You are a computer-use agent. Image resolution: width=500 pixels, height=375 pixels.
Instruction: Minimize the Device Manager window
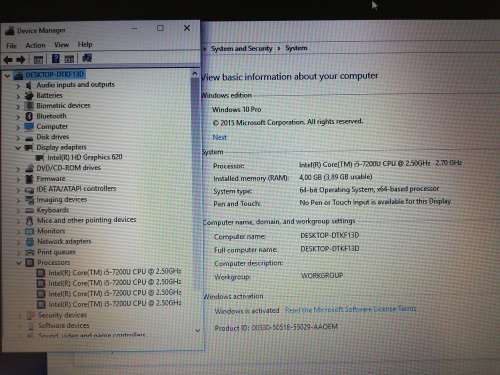tap(134, 28)
